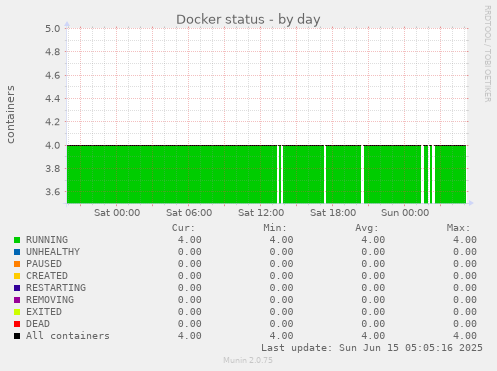Click the All containers Avg value 4.00
Screen dimensions: 497x371
click(x=373, y=336)
